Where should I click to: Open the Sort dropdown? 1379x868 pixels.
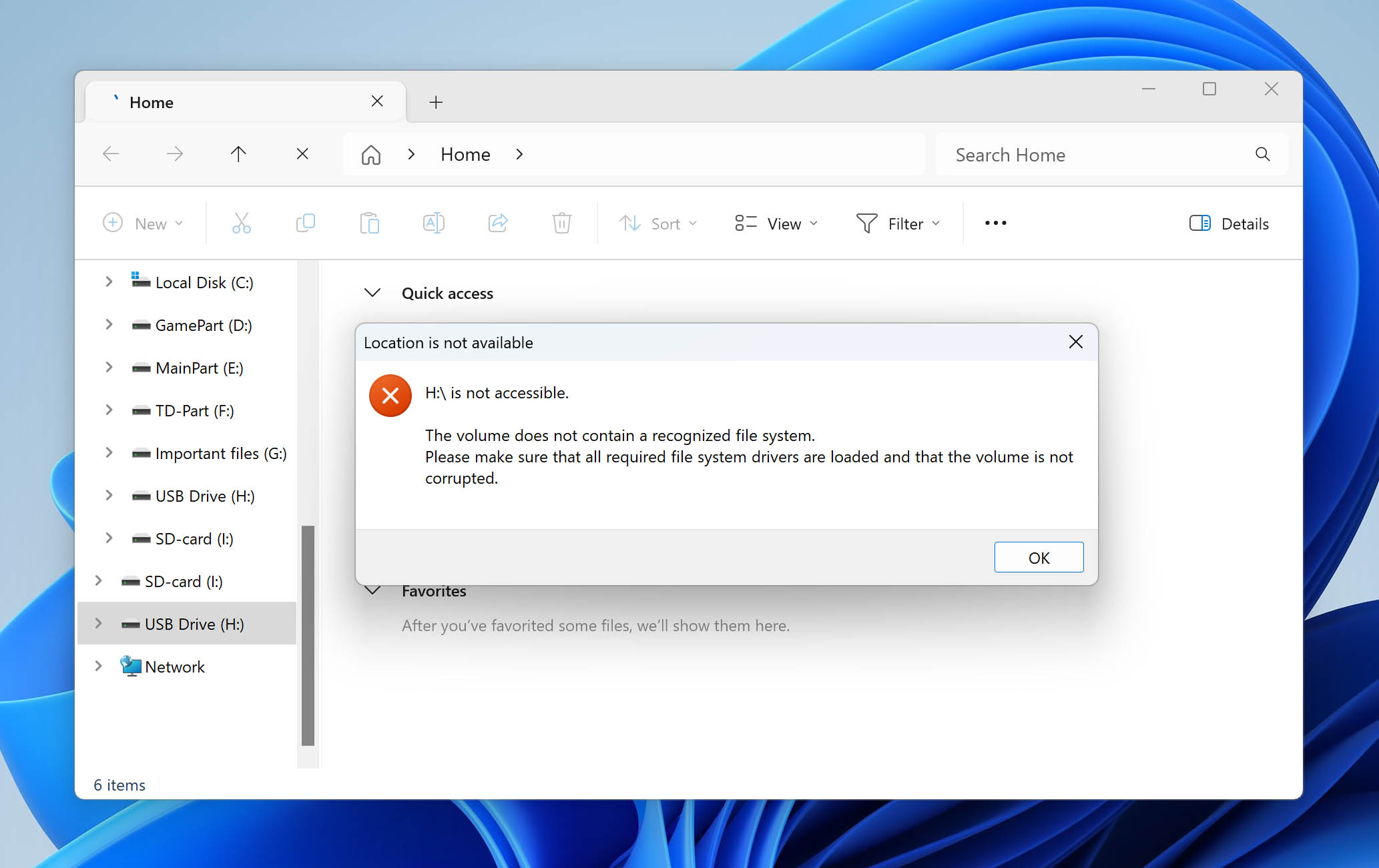(x=657, y=224)
